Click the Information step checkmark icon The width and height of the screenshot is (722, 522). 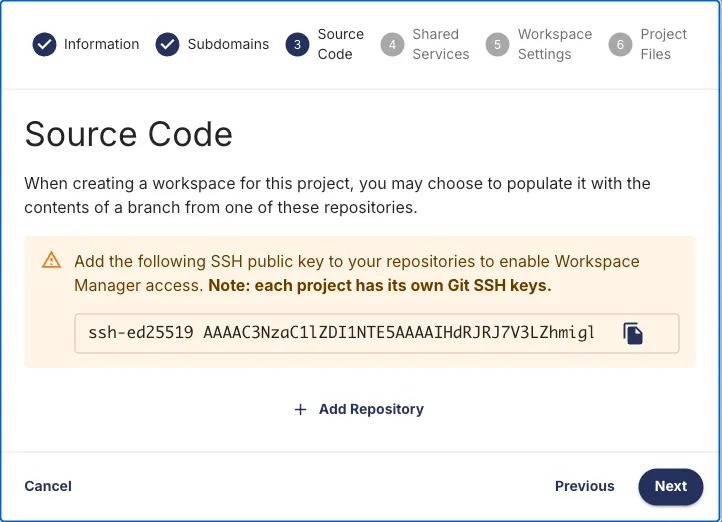tap(44, 44)
